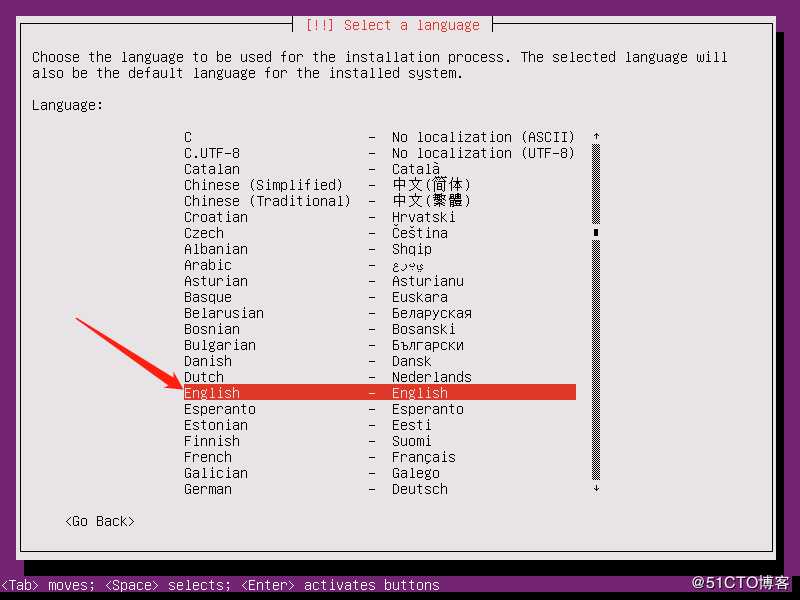The height and width of the screenshot is (600, 800).
Task: Click the scrollbar down arrow
Action: [x=596, y=488]
